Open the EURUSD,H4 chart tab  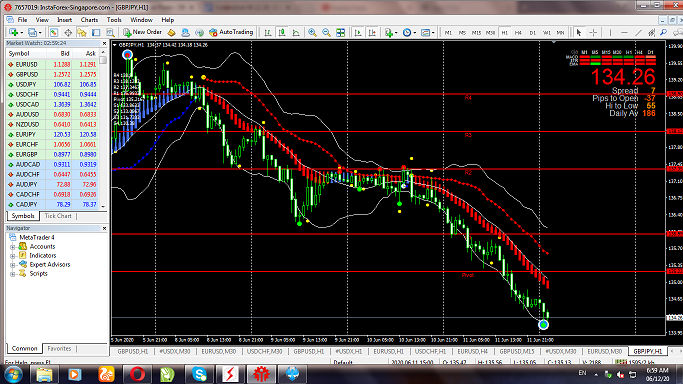click(x=473, y=351)
